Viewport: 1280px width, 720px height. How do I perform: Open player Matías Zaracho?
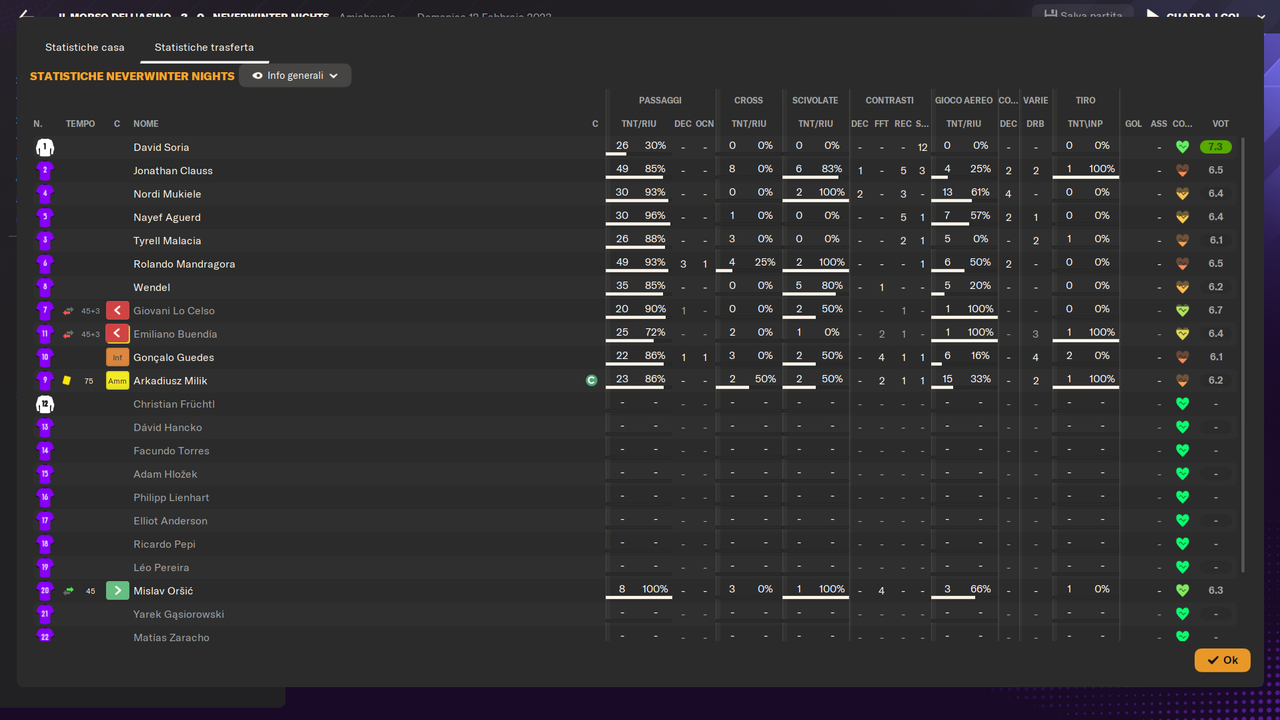172,637
